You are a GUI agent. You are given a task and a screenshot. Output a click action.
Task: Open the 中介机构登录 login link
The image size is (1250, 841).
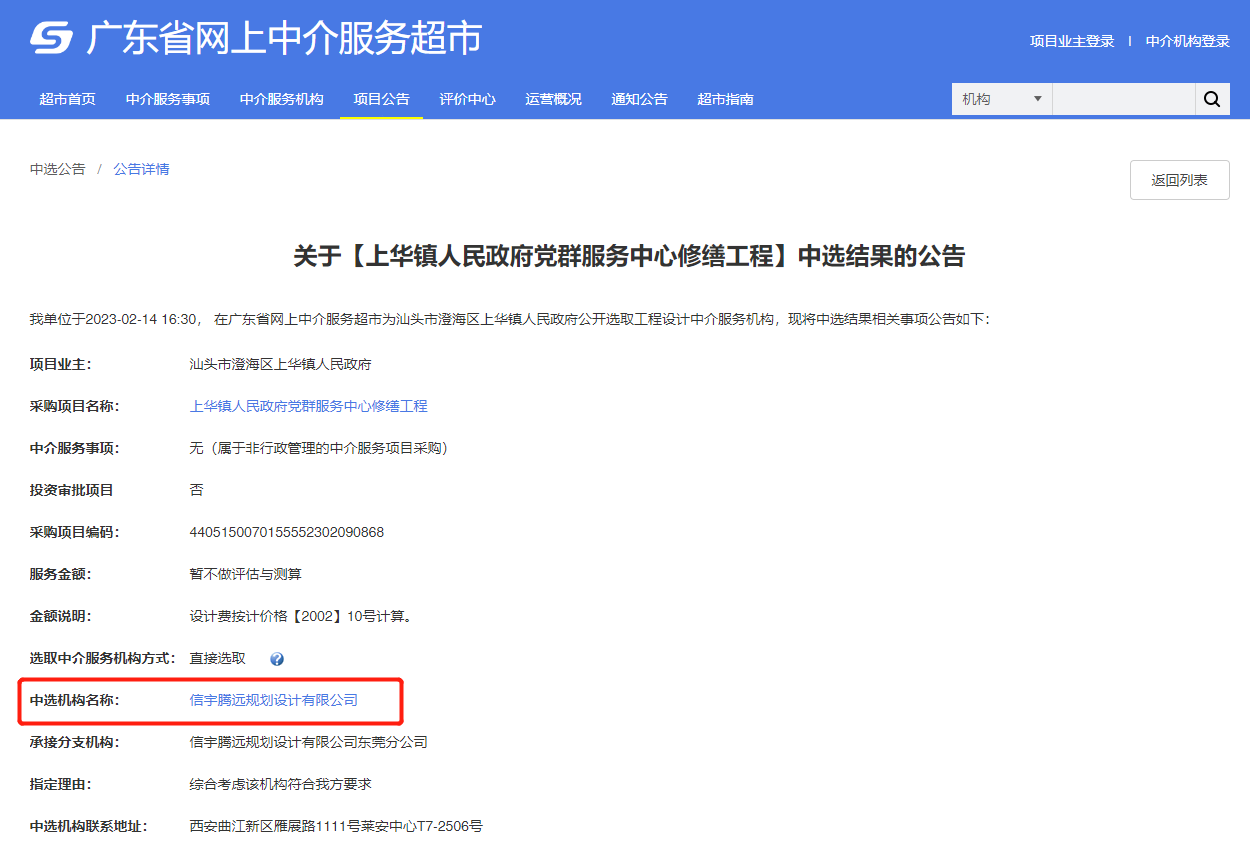(1187, 41)
